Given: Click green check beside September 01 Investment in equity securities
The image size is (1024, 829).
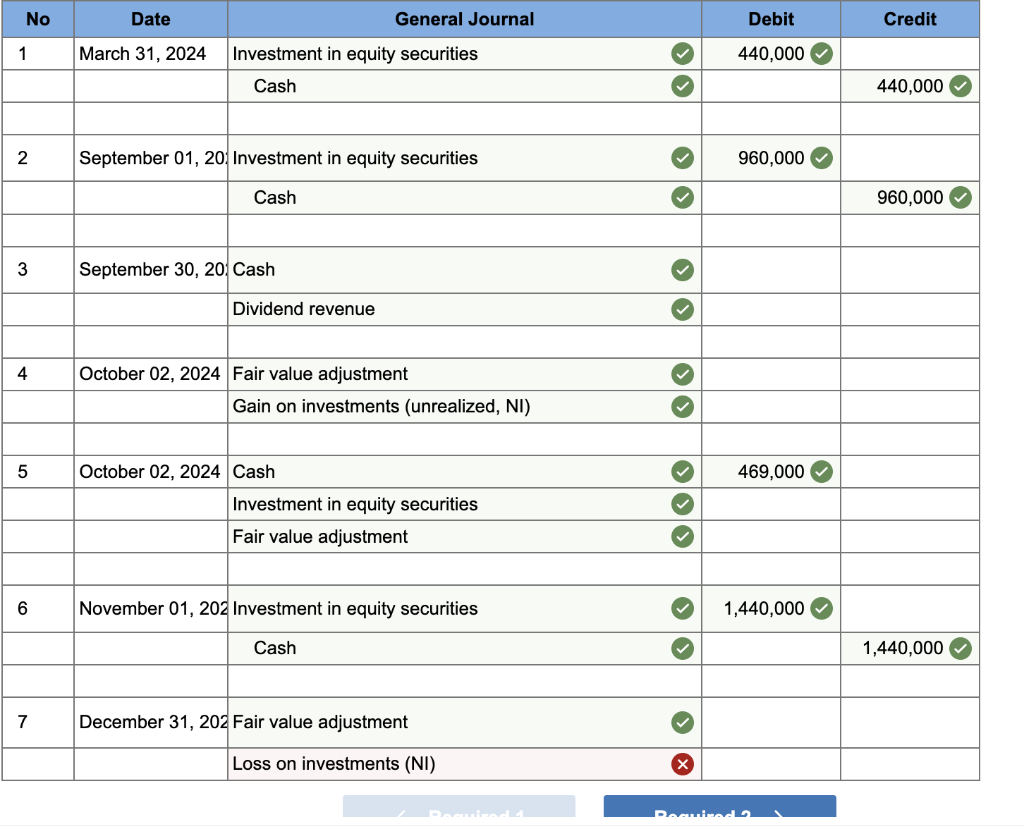Looking at the screenshot, I should point(682,158).
